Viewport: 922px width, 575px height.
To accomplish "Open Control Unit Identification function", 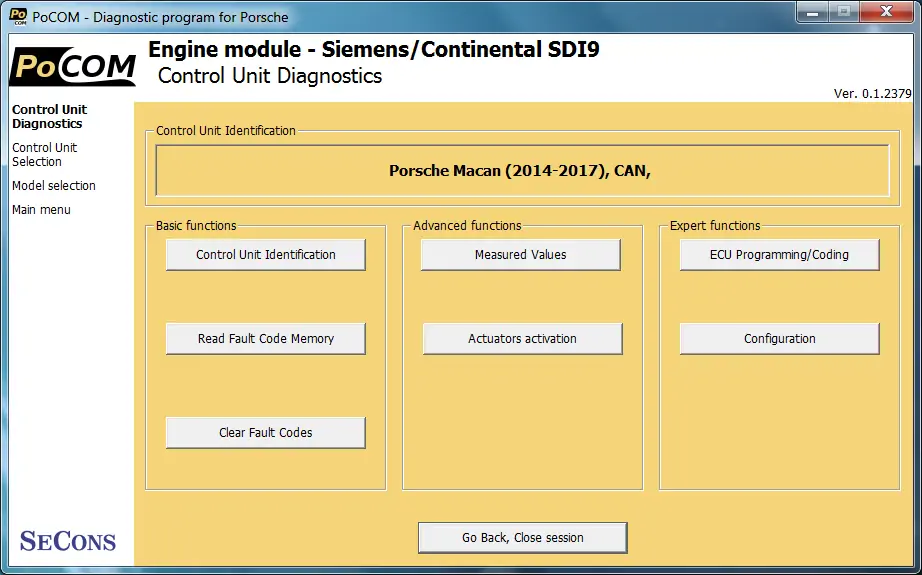I will 266,255.
